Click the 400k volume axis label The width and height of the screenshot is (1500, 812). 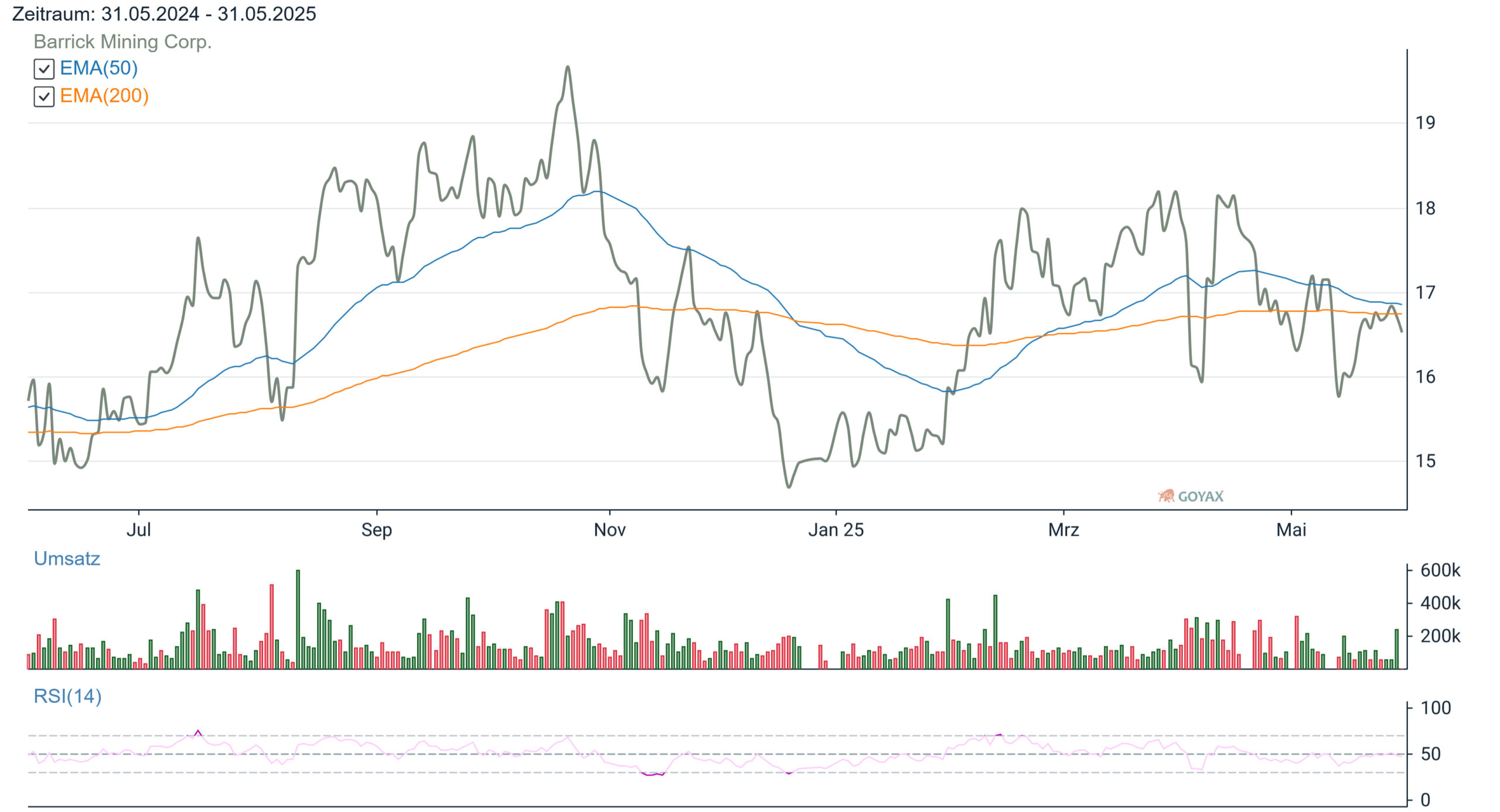pos(1440,603)
